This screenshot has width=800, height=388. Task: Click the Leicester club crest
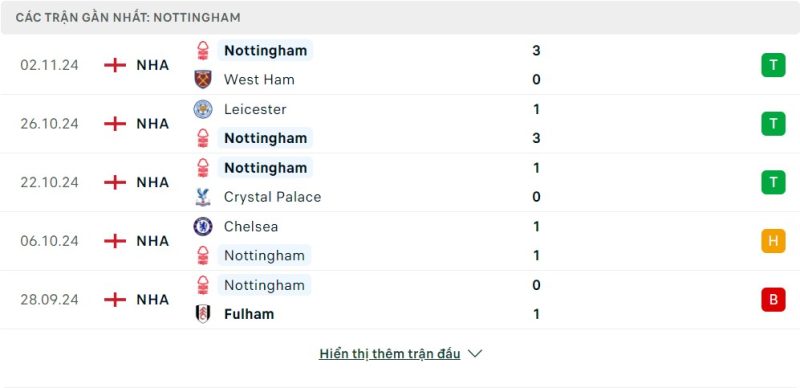tap(203, 109)
